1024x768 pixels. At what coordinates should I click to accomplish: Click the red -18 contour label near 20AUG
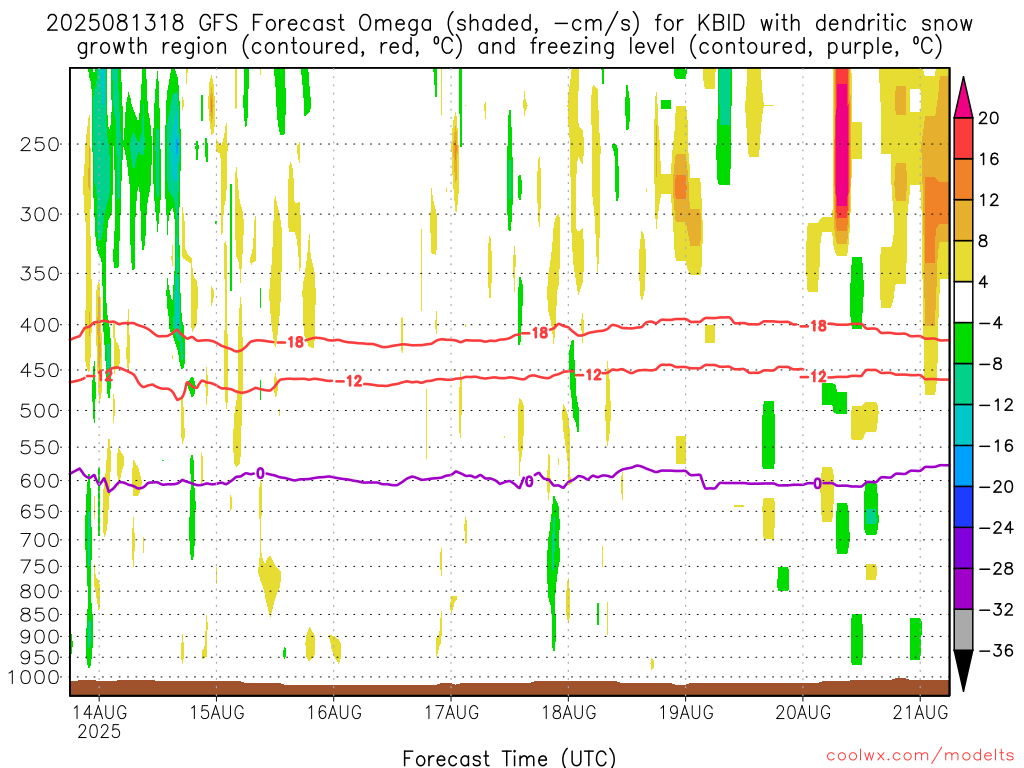pos(814,326)
